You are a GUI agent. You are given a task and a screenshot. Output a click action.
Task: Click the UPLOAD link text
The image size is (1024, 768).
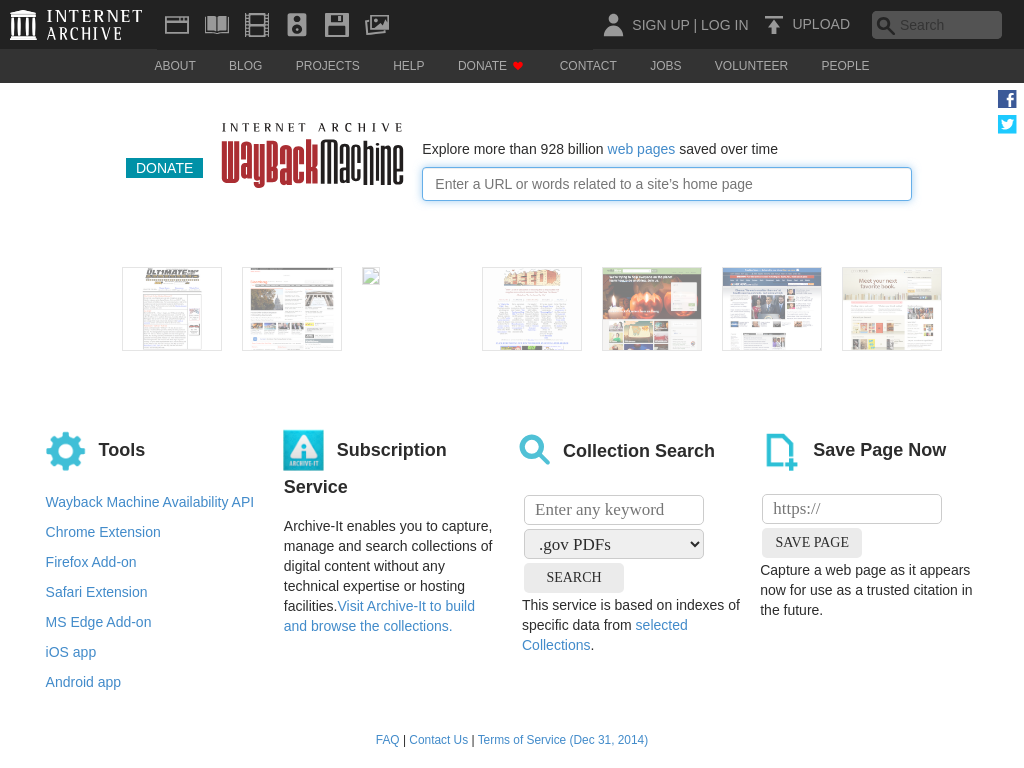pyautogui.click(x=821, y=25)
